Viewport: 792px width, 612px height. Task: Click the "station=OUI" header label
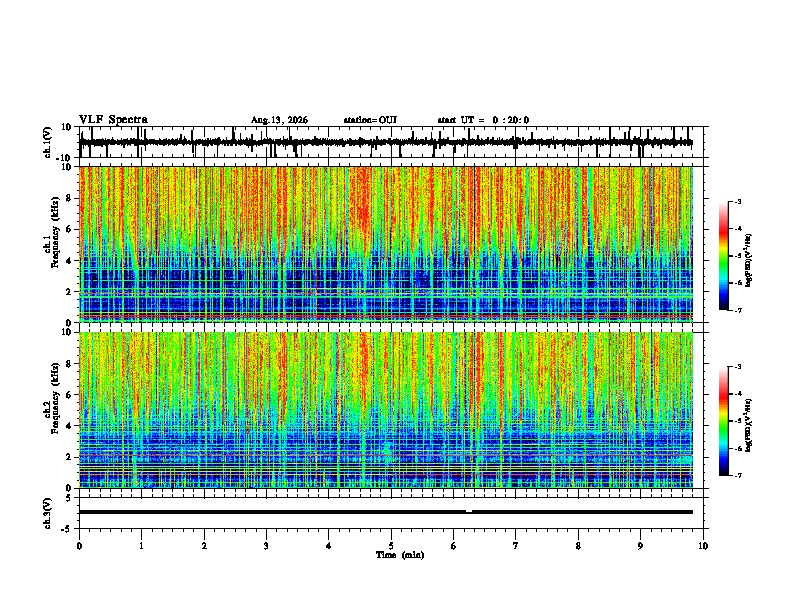pyautogui.click(x=370, y=120)
